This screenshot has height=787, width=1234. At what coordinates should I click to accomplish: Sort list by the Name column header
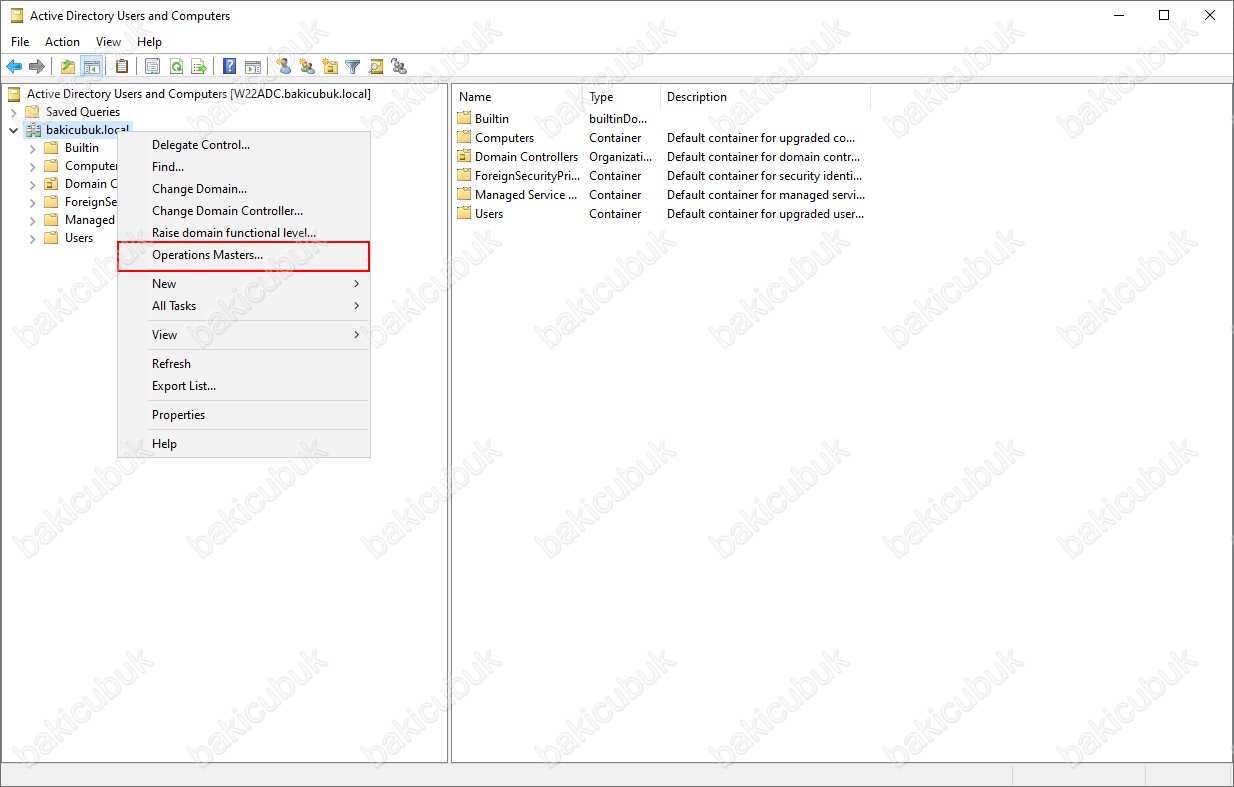coord(518,97)
